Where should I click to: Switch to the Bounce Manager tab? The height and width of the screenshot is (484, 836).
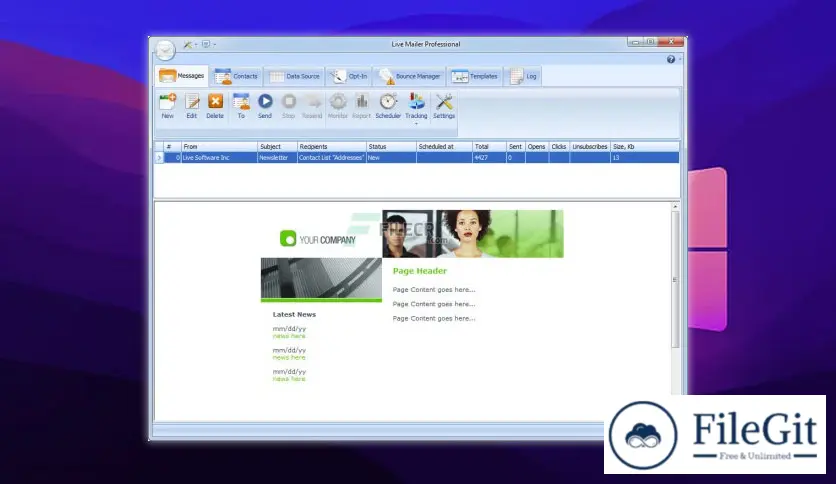coord(409,76)
